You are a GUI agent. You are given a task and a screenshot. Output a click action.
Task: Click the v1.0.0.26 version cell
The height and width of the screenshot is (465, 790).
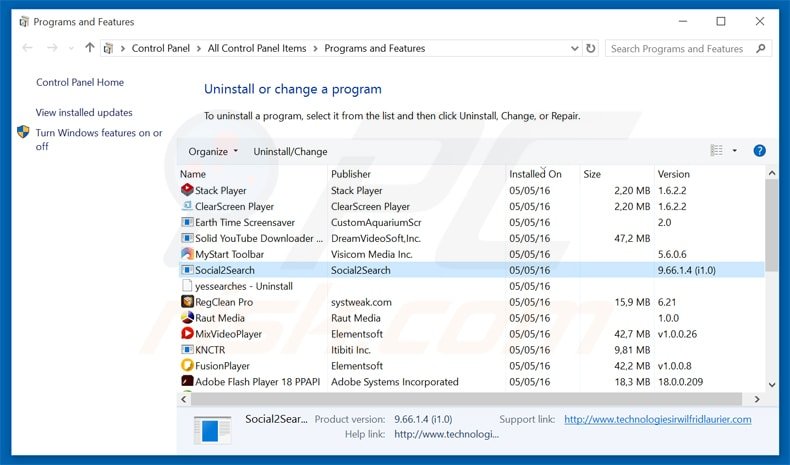click(677, 334)
